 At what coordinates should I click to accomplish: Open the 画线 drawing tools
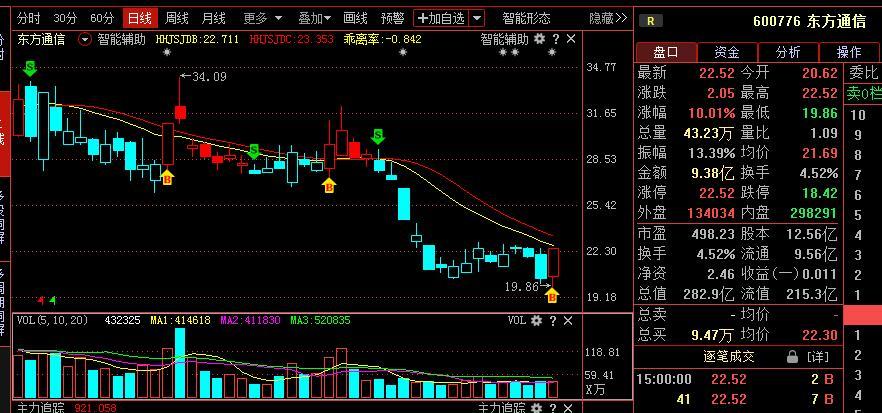pyautogui.click(x=355, y=19)
